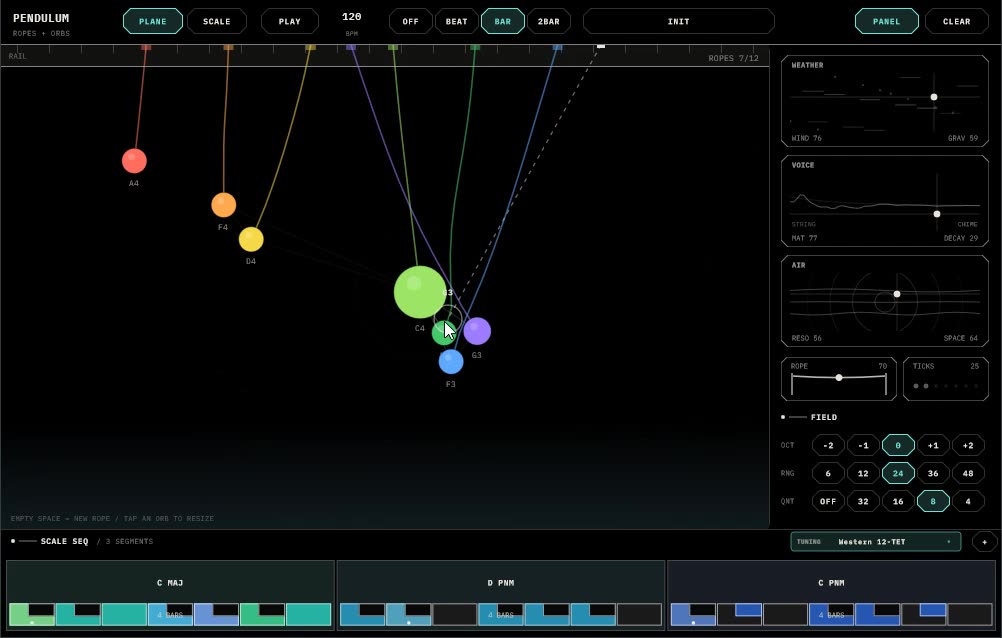Image resolution: width=1002 pixels, height=638 pixels.
Task: Click the ROPES 7/12 counter
Action: pos(733,58)
